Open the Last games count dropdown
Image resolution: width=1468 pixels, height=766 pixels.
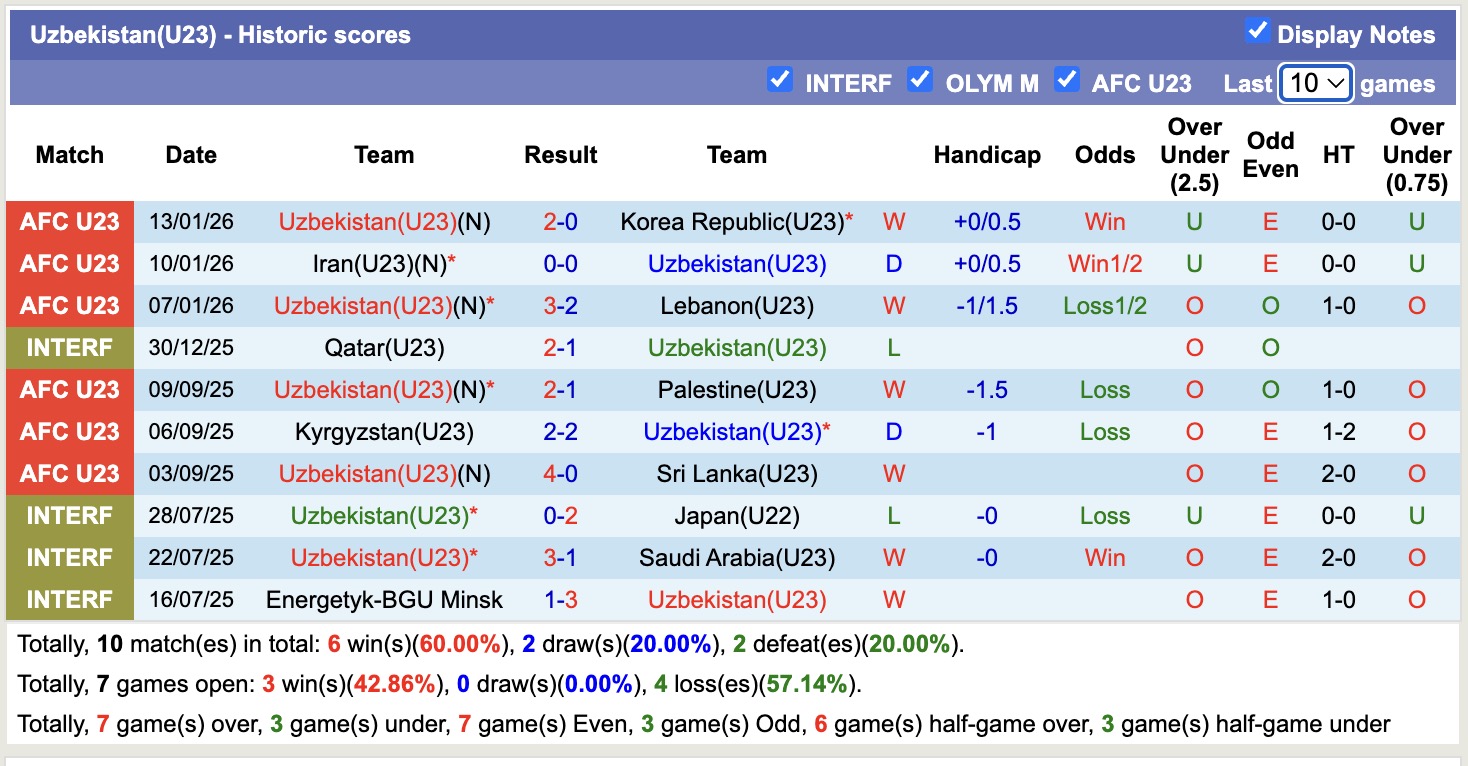tap(1316, 83)
